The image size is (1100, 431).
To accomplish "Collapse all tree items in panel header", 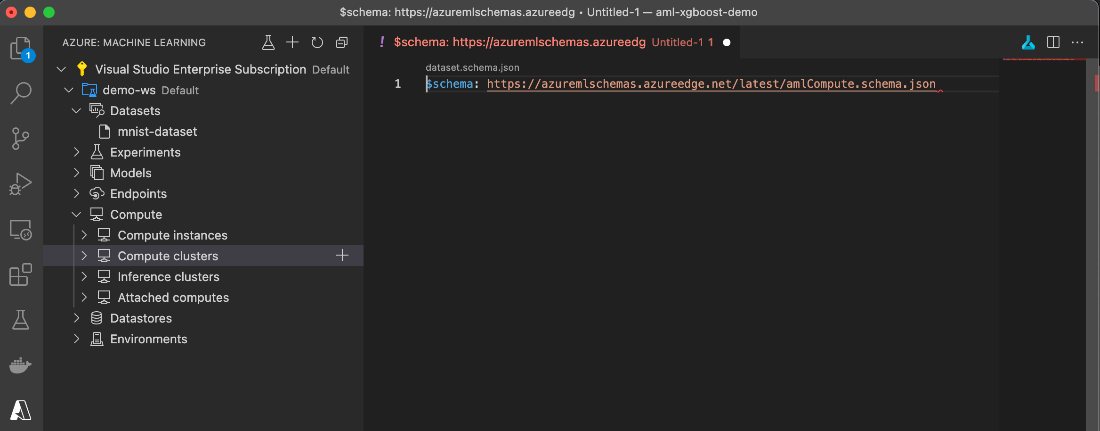I will point(342,43).
